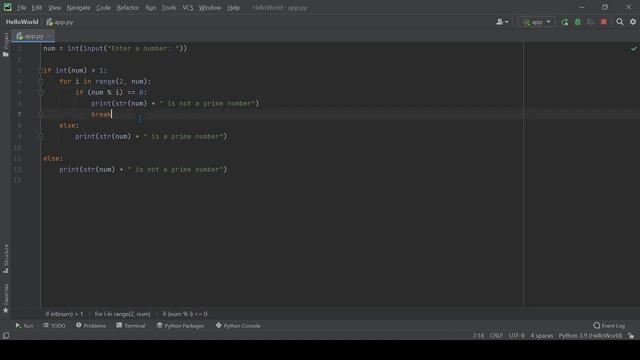Image resolution: width=640 pixels, height=360 pixels.
Task: Toggle read-only lock icon in status bar
Action: [x=631, y=336]
